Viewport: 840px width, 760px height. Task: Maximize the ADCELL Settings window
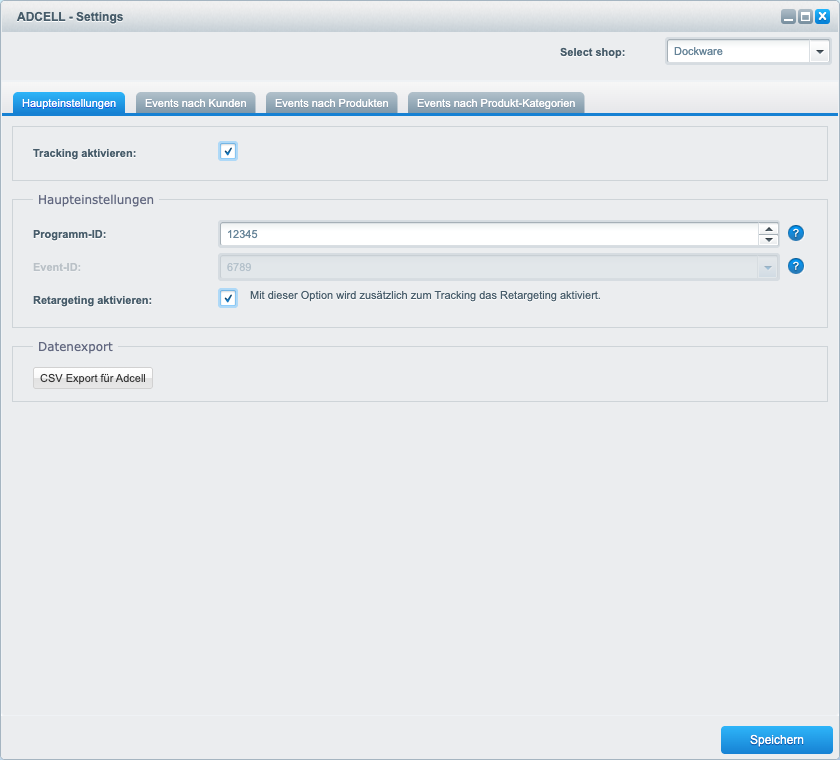pos(805,17)
